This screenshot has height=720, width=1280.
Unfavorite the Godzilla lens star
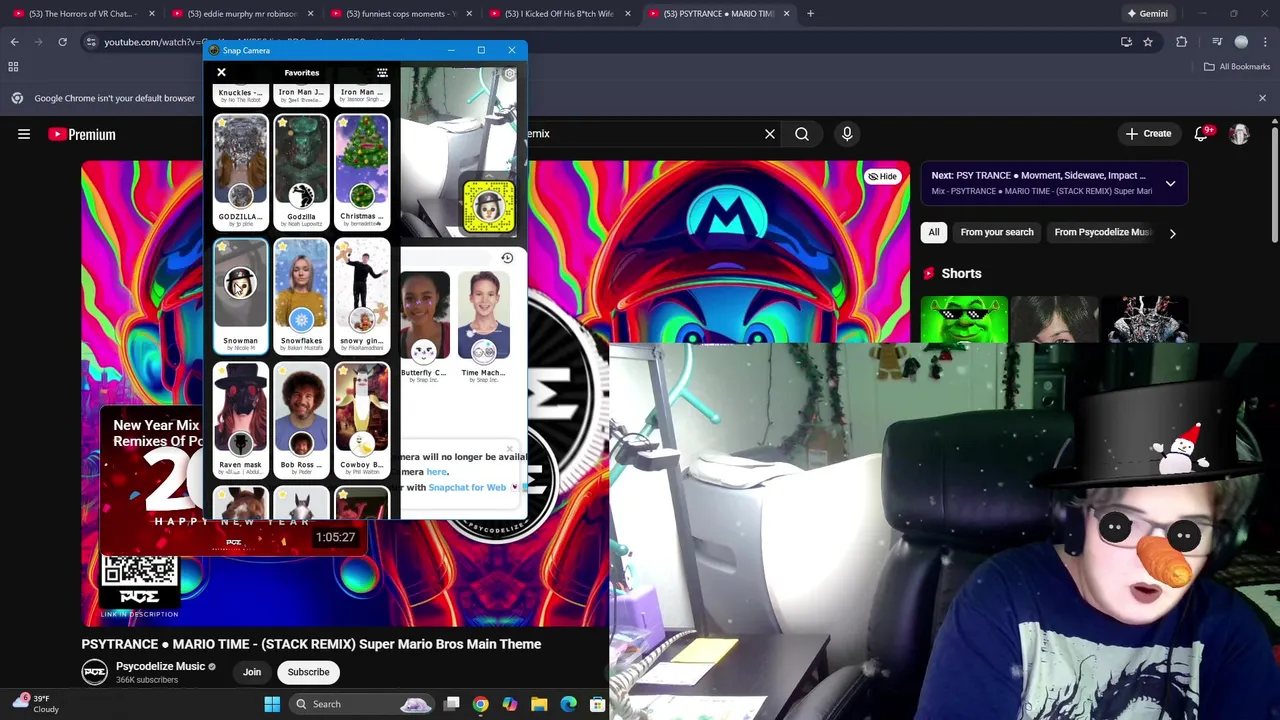283,123
